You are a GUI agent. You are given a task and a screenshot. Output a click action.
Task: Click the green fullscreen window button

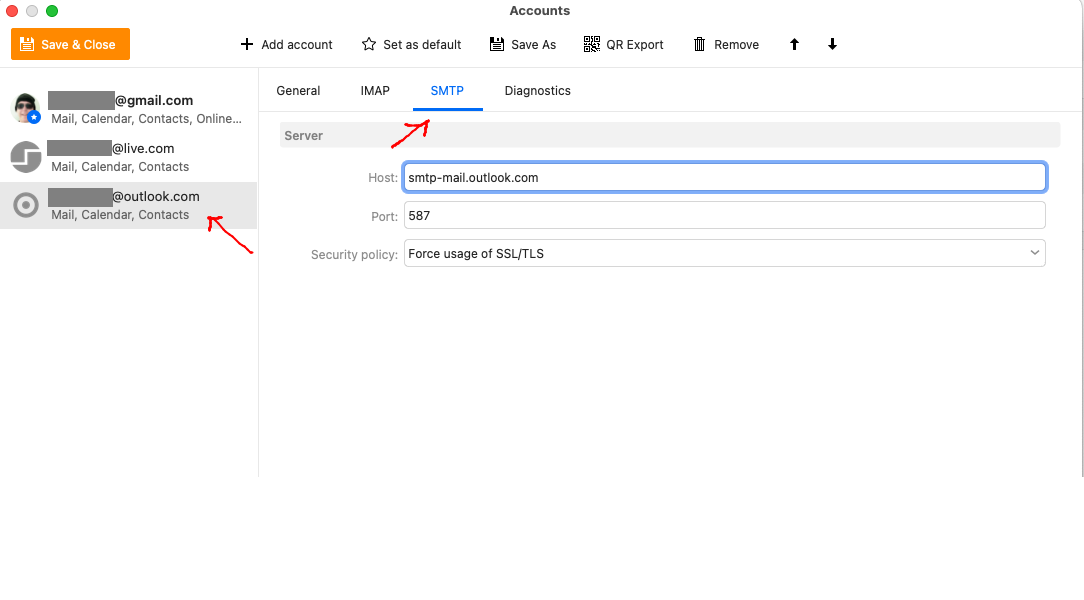pyautogui.click(x=52, y=11)
